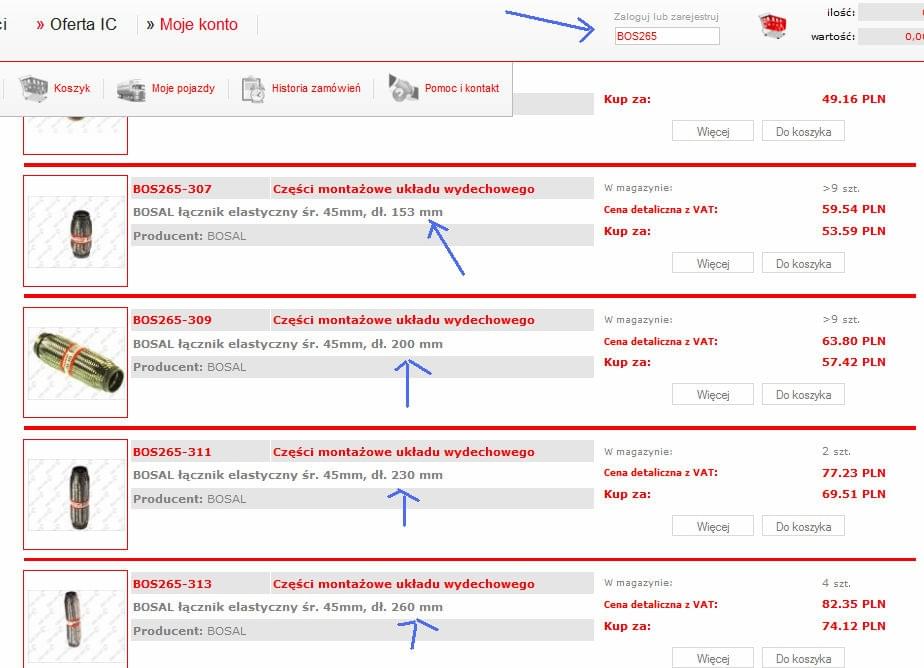Select description 'dł. 230 mm' of BOS265-311

click(x=407, y=475)
